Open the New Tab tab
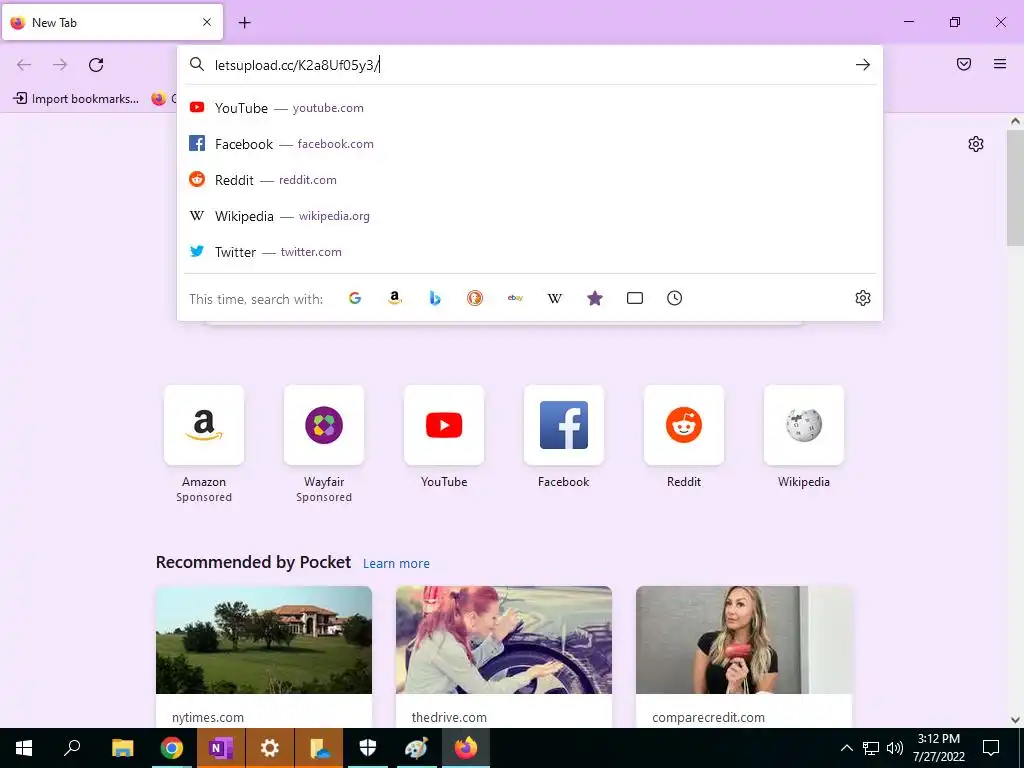 112,22
